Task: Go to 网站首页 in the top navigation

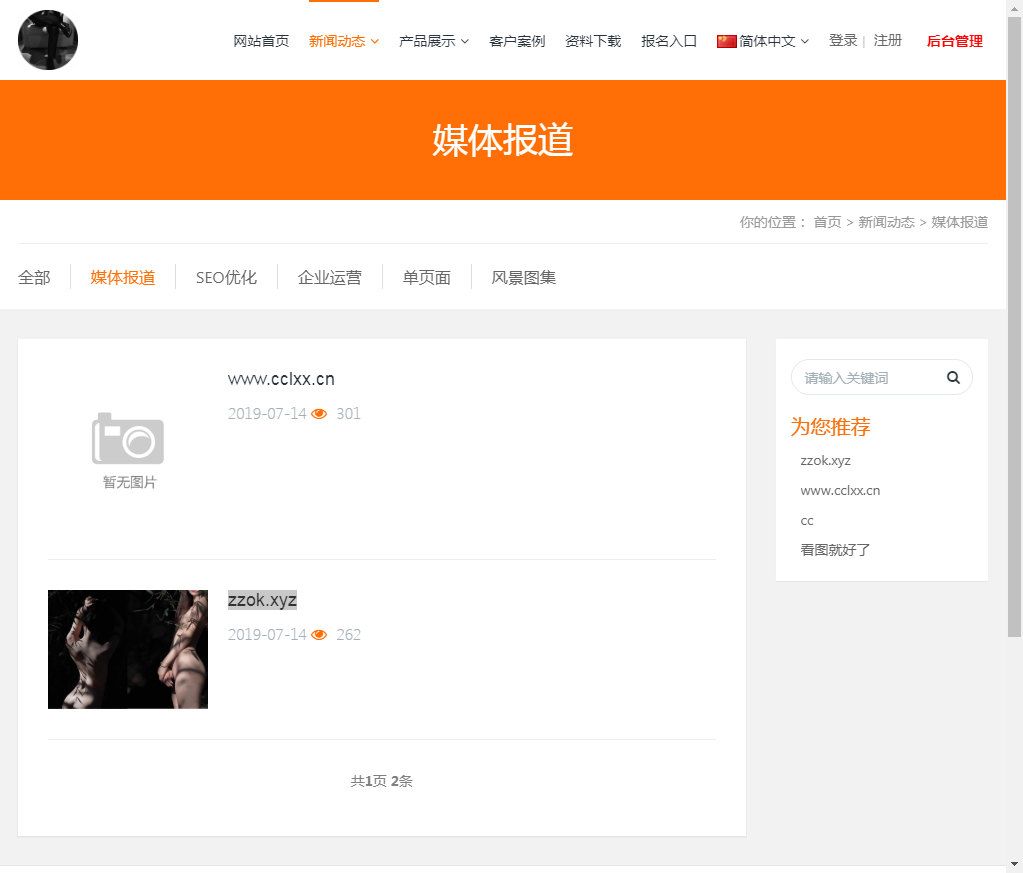Action: click(x=261, y=41)
